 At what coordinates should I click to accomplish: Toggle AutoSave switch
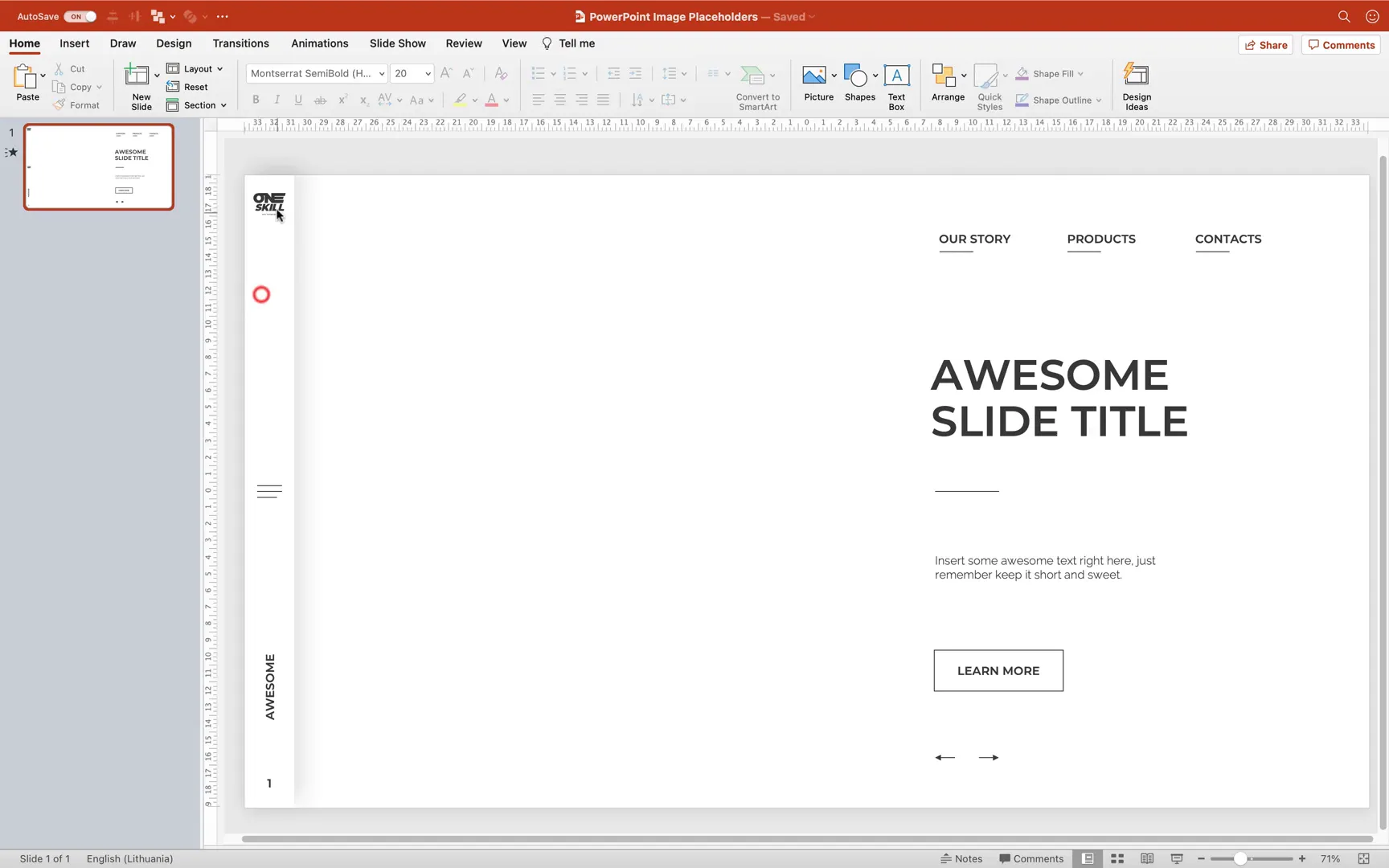tap(80, 16)
